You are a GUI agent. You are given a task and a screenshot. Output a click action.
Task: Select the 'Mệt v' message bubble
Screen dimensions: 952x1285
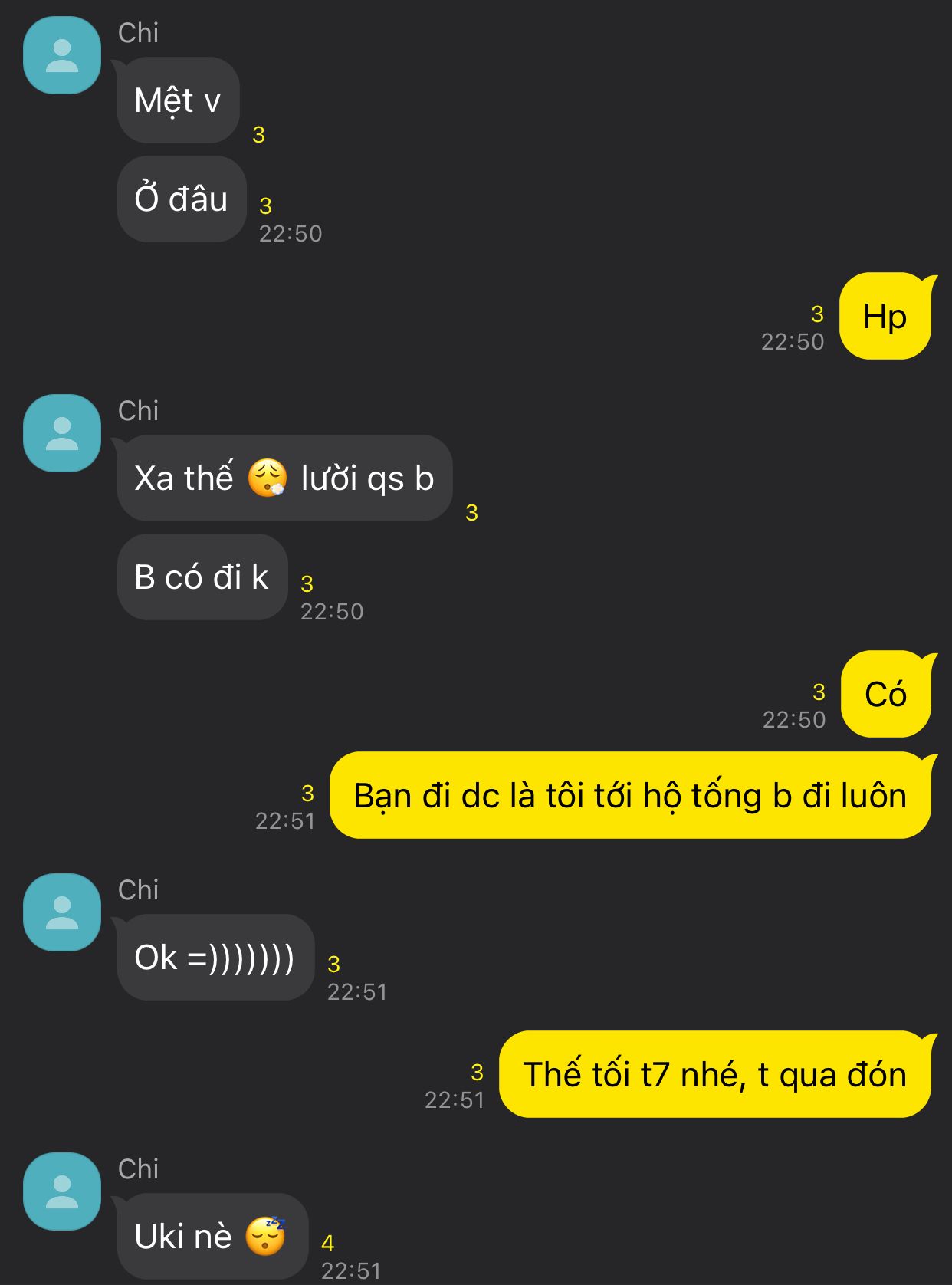click(x=178, y=100)
